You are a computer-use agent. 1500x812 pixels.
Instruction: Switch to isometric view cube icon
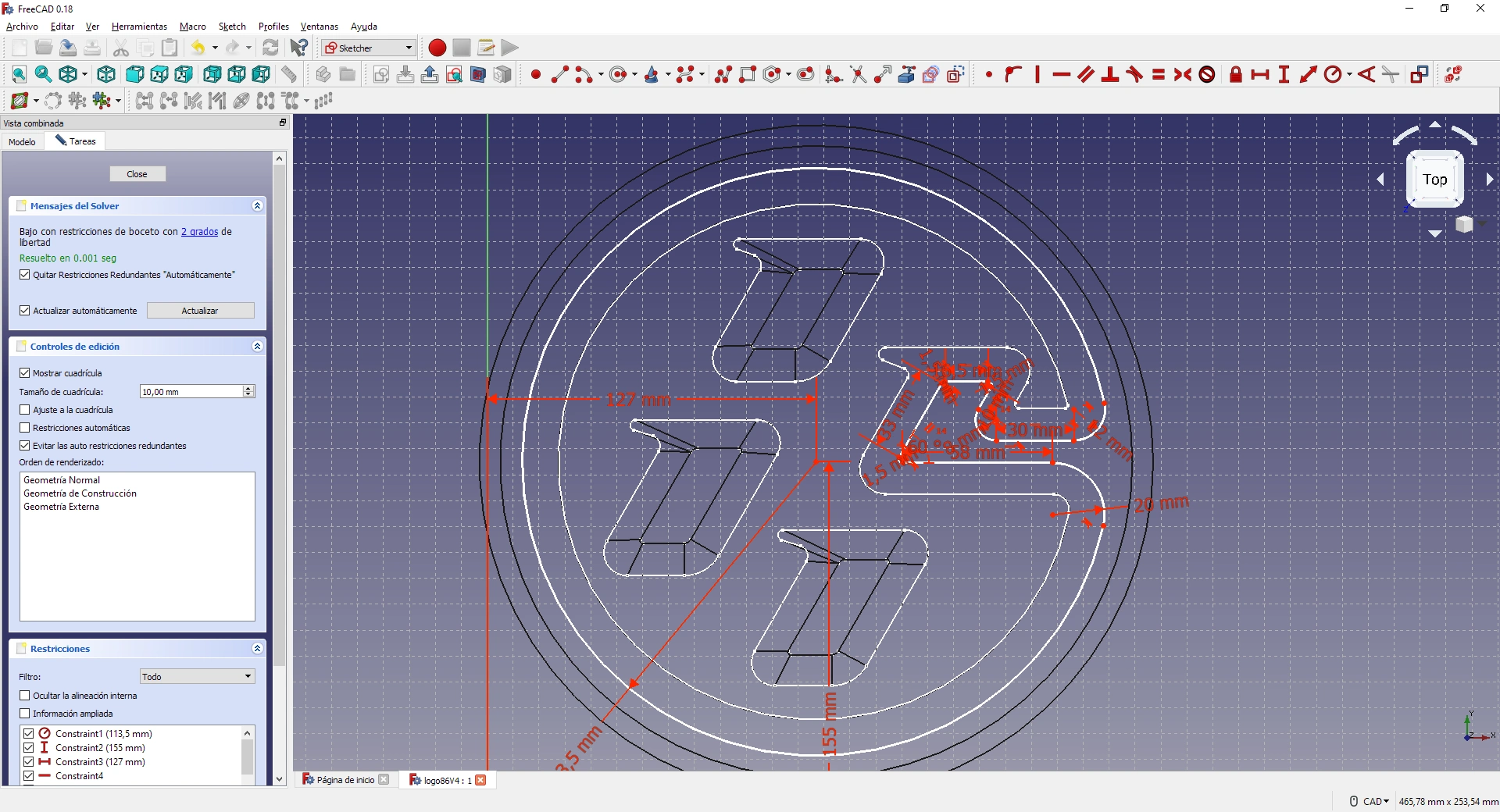point(105,74)
